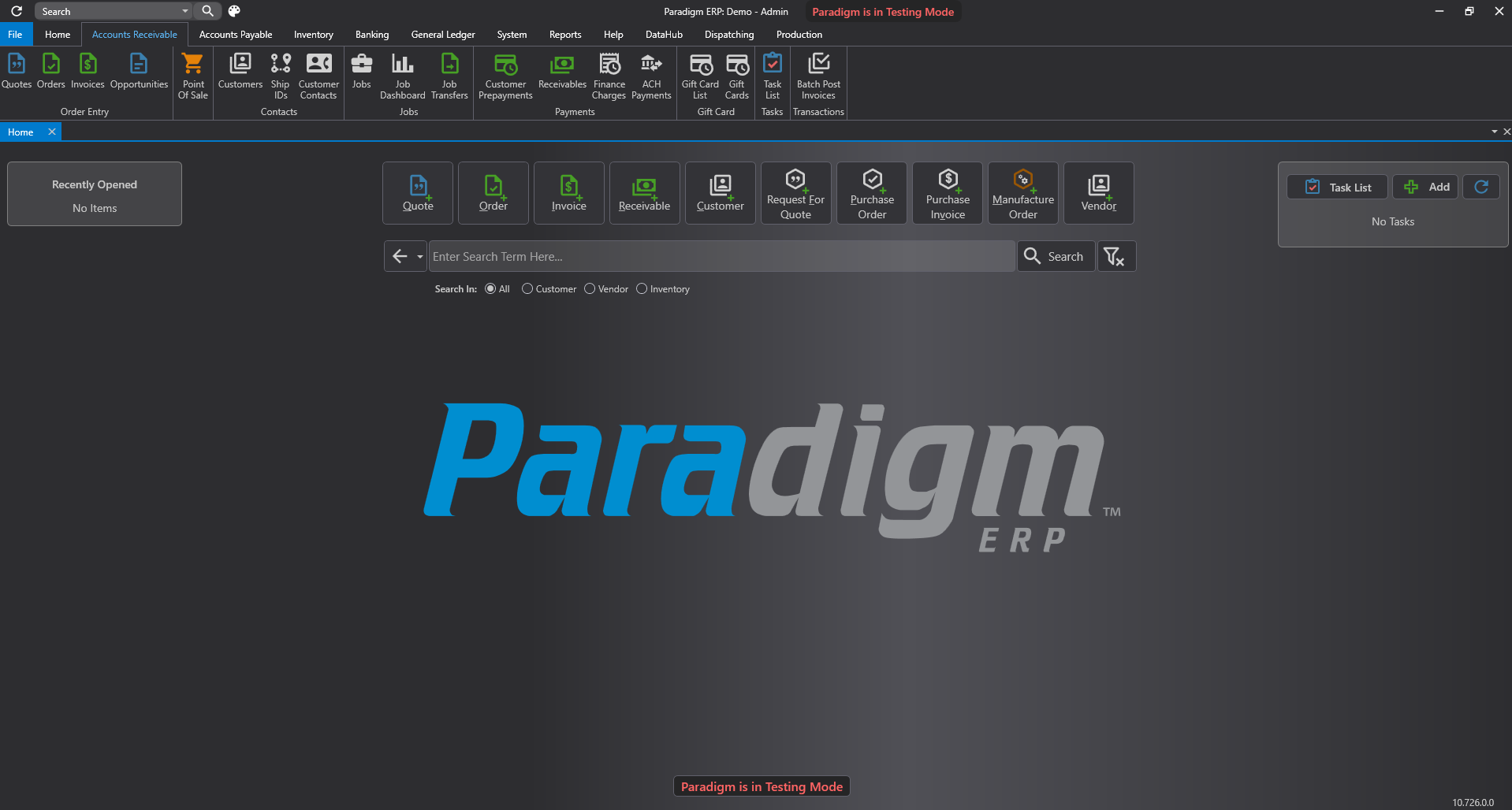Image resolution: width=1512 pixels, height=810 pixels.
Task: Create a new Purchase Order
Action: point(872,193)
